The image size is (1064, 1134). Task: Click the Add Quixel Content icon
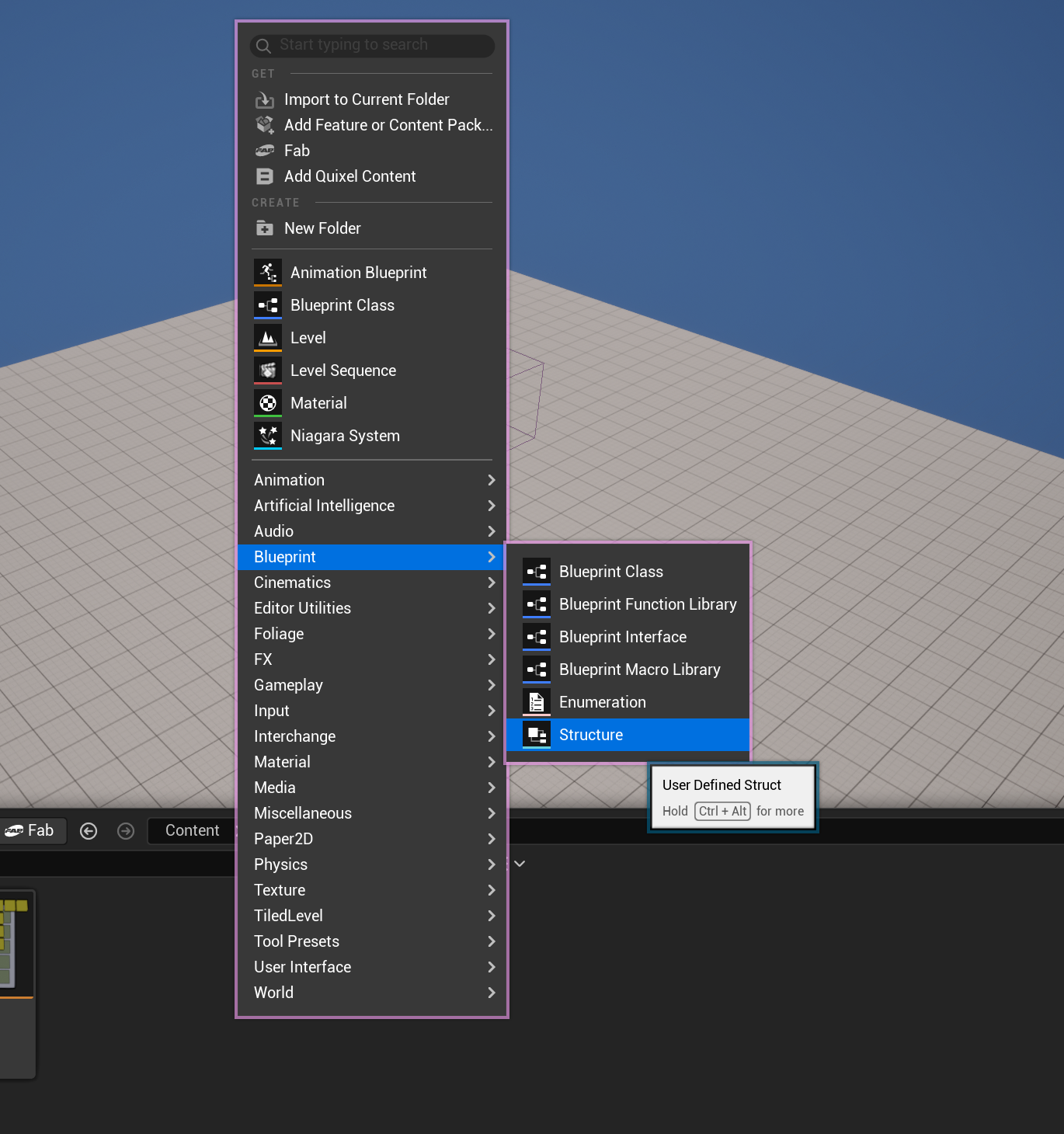265,176
